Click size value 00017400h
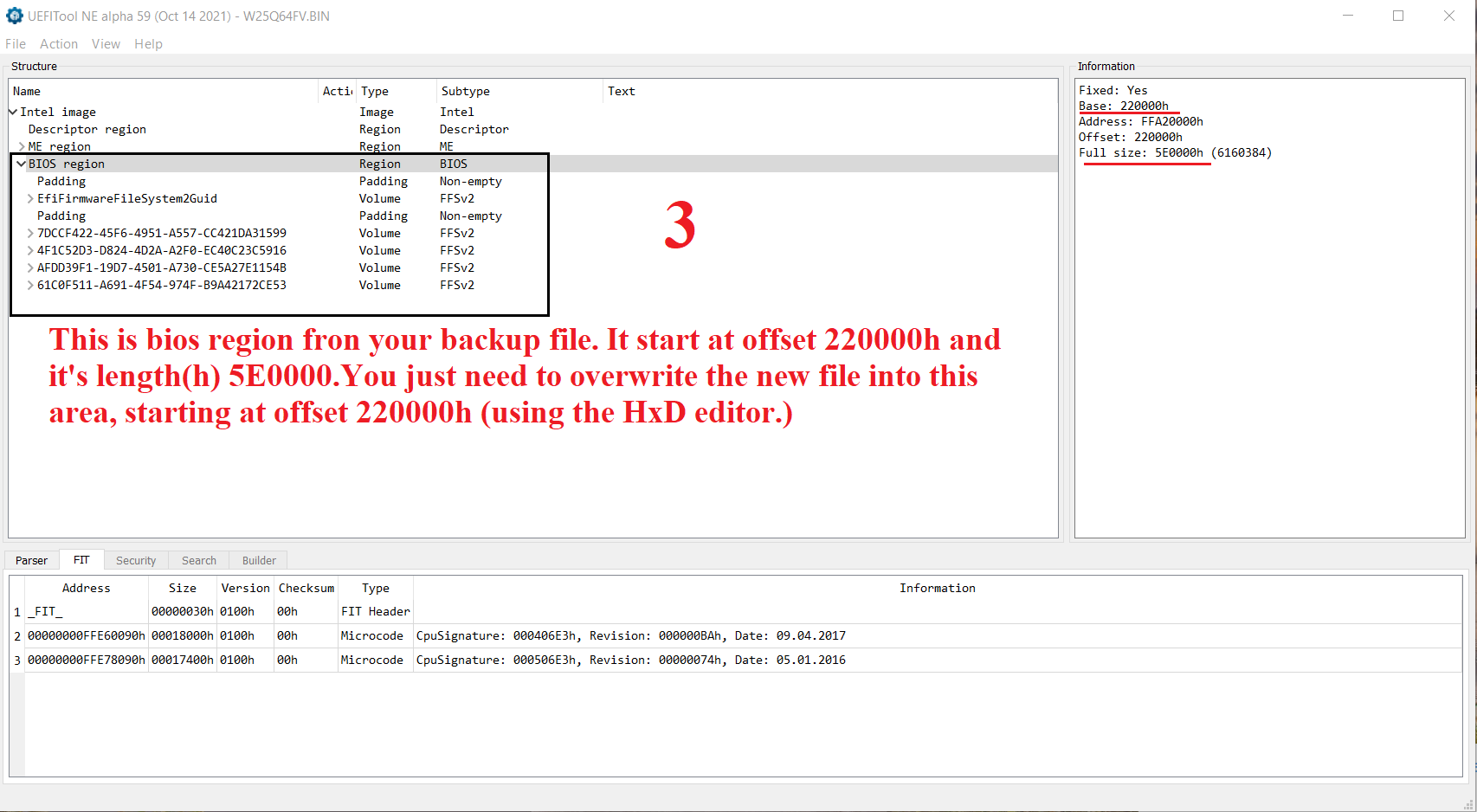This screenshot has height=812, width=1477. point(183,660)
